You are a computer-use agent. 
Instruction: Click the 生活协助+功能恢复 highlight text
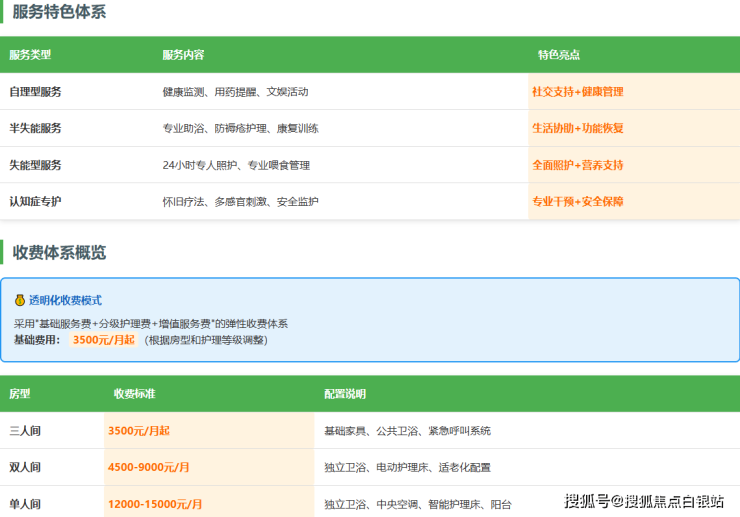pyautogui.click(x=577, y=128)
